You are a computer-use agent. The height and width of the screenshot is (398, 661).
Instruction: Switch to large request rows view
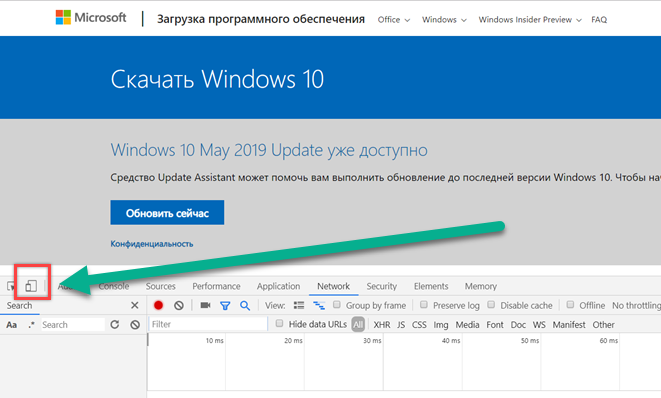tap(299, 305)
